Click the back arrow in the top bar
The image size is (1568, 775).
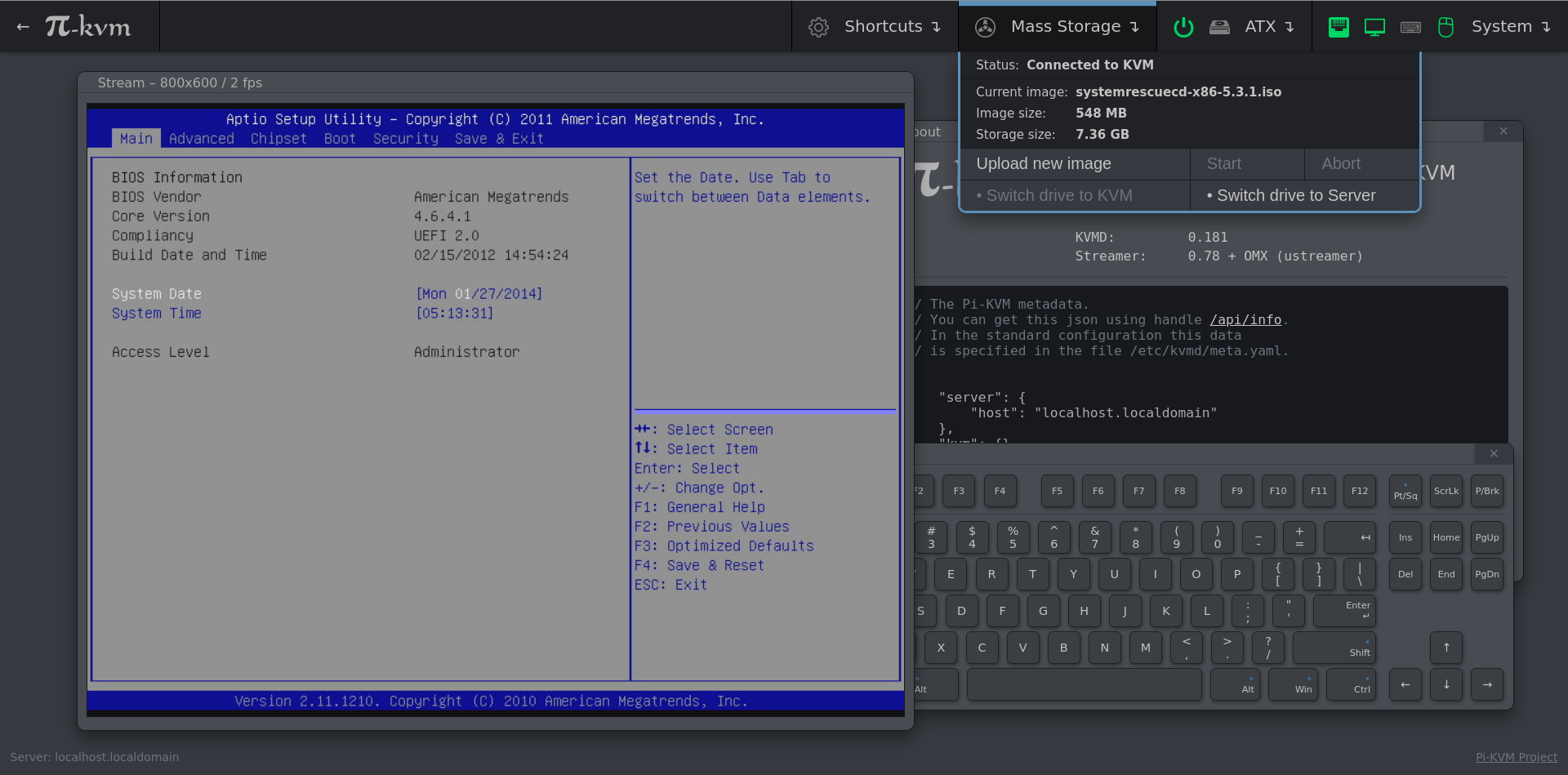22,26
